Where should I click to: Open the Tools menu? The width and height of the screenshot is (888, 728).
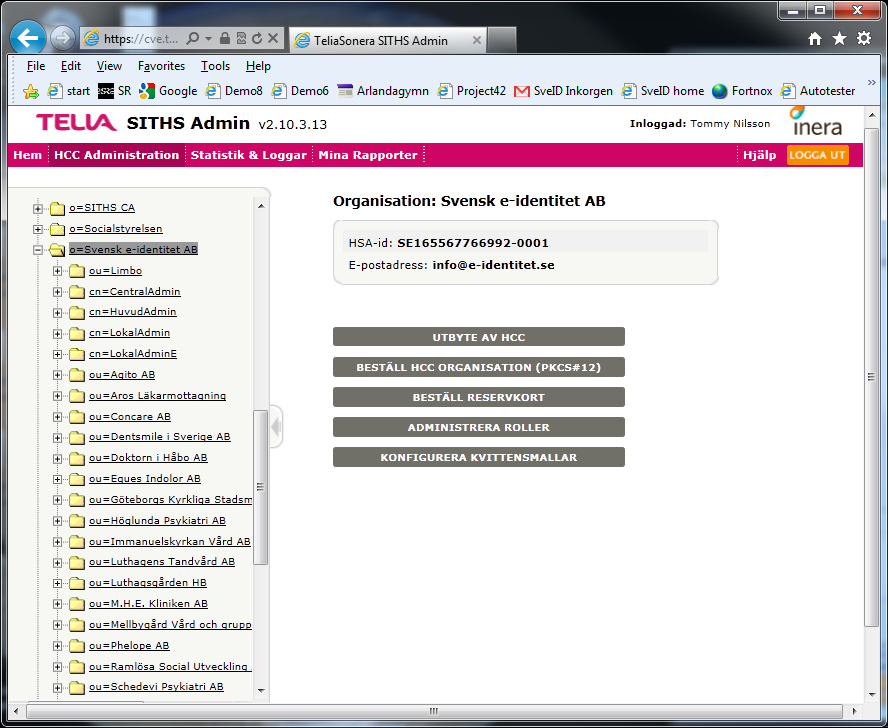tap(215, 66)
